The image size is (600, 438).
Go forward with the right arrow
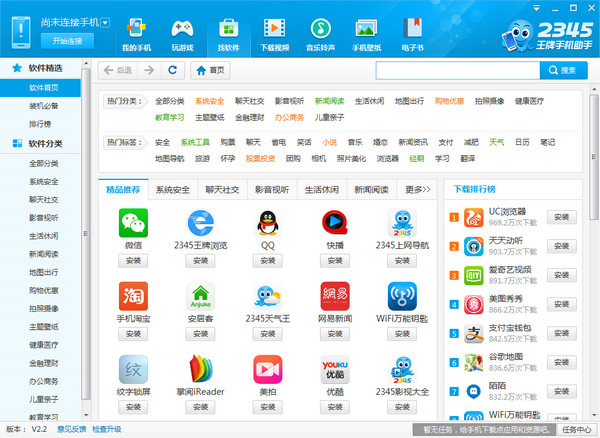click(x=149, y=70)
